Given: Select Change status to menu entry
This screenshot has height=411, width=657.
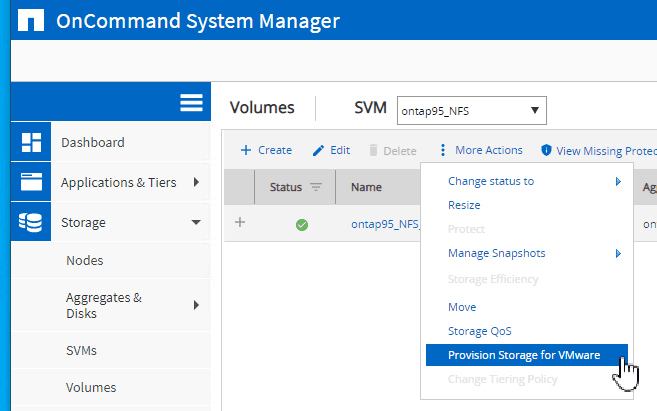Looking at the screenshot, I should coord(491,181).
